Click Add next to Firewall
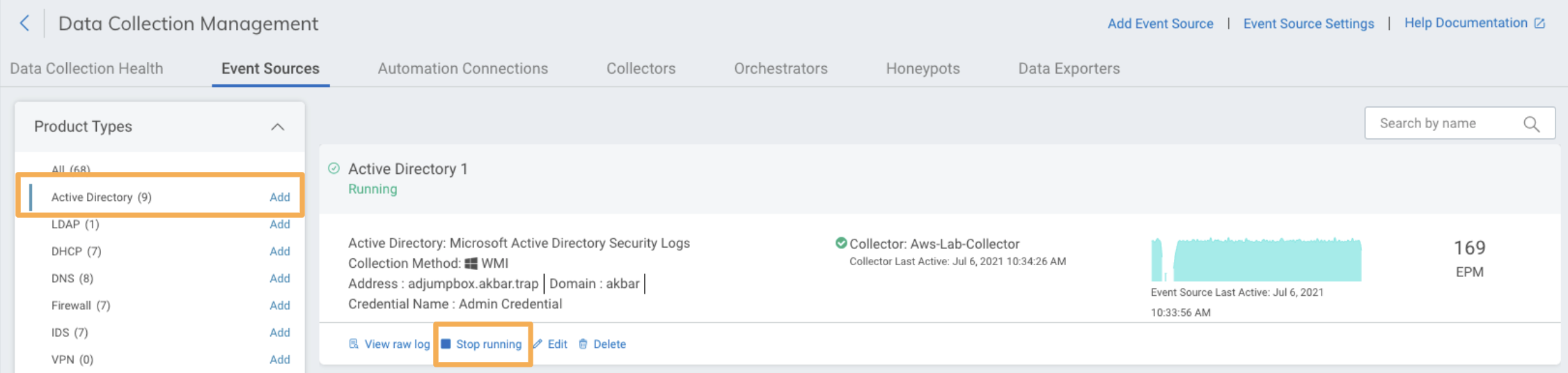This screenshot has width=1568, height=373. [280, 305]
